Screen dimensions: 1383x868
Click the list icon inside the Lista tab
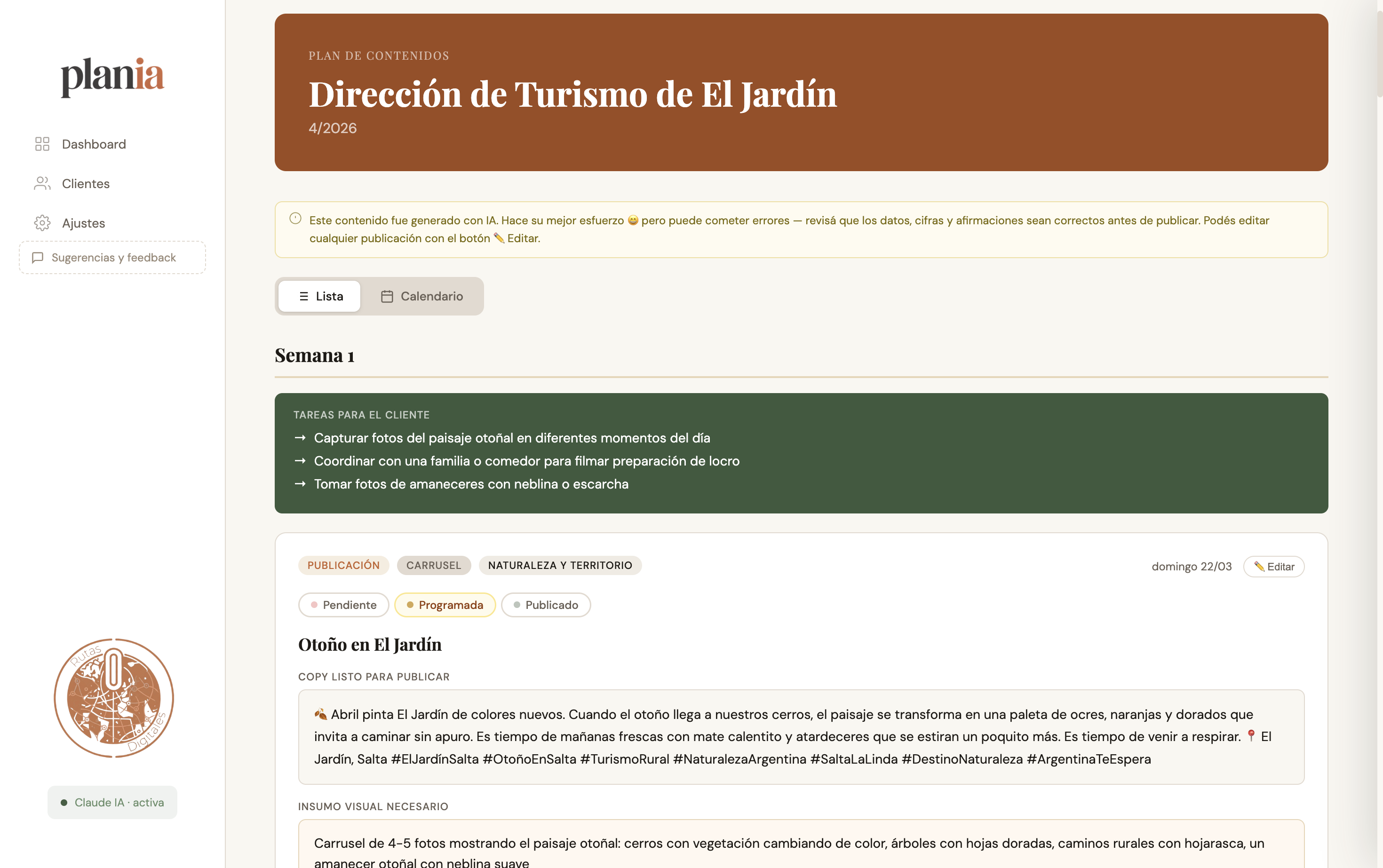click(304, 296)
